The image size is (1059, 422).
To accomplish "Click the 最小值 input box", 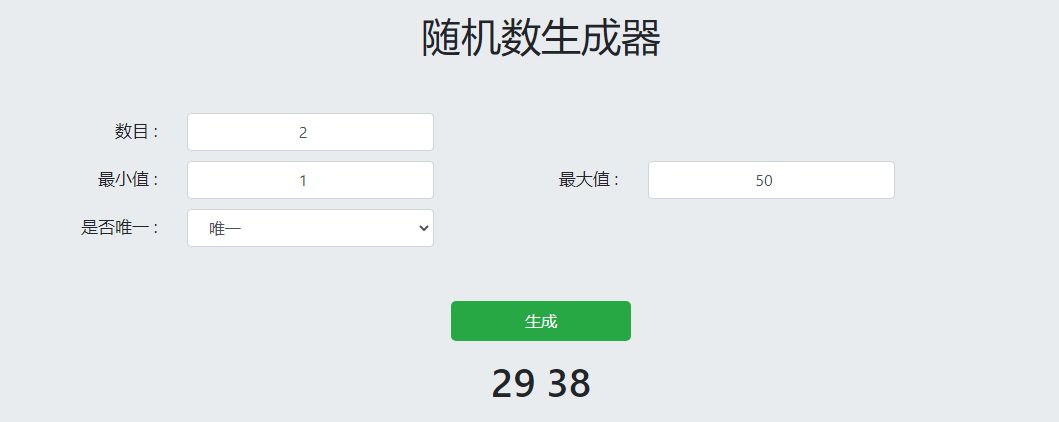I will 310,180.
